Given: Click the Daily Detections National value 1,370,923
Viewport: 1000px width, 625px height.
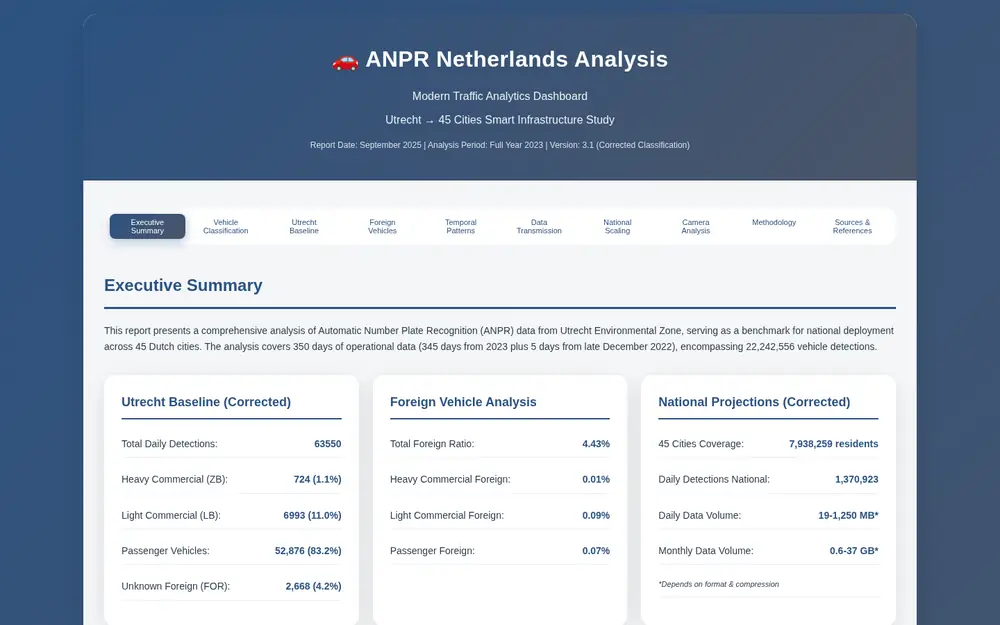Looking at the screenshot, I should 857,479.
